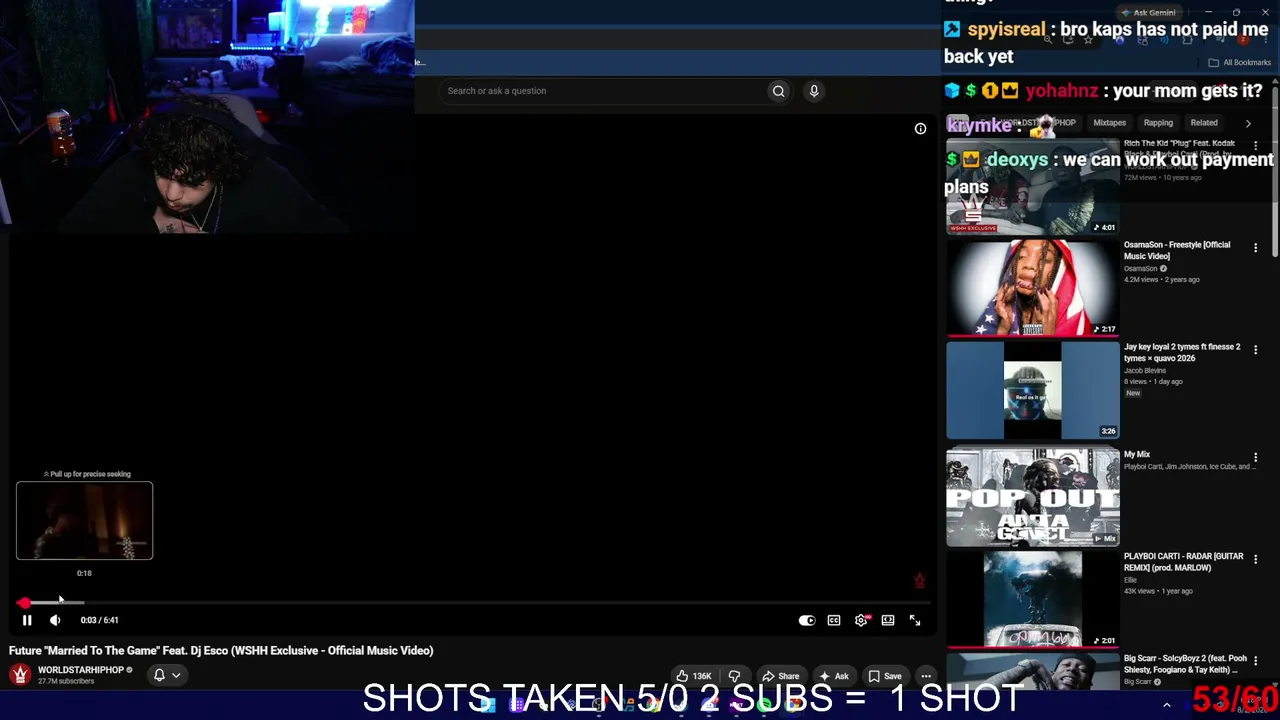The height and width of the screenshot is (720, 1280).
Task: Show more filter chips with right arrow
Action: pyautogui.click(x=1248, y=123)
